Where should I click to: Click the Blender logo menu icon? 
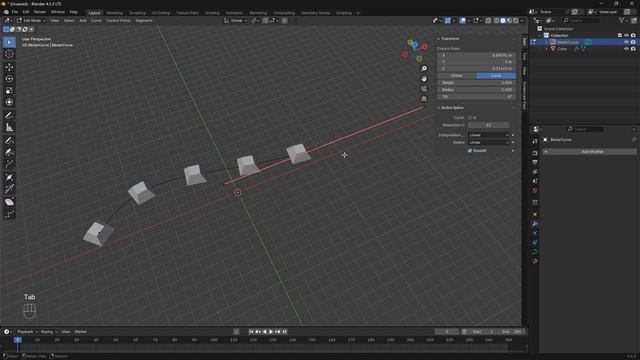pyautogui.click(x=6, y=12)
